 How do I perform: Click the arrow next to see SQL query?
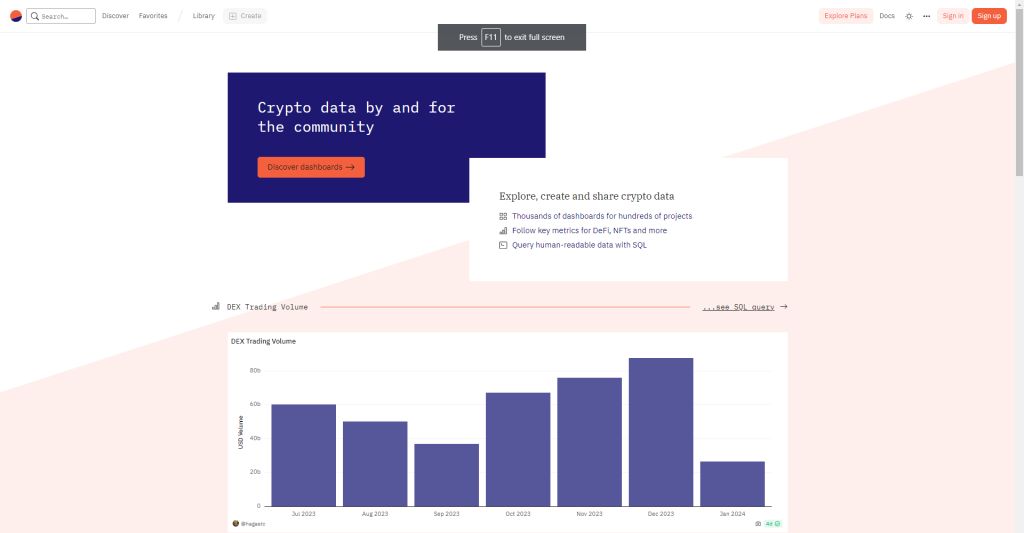(784, 307)
